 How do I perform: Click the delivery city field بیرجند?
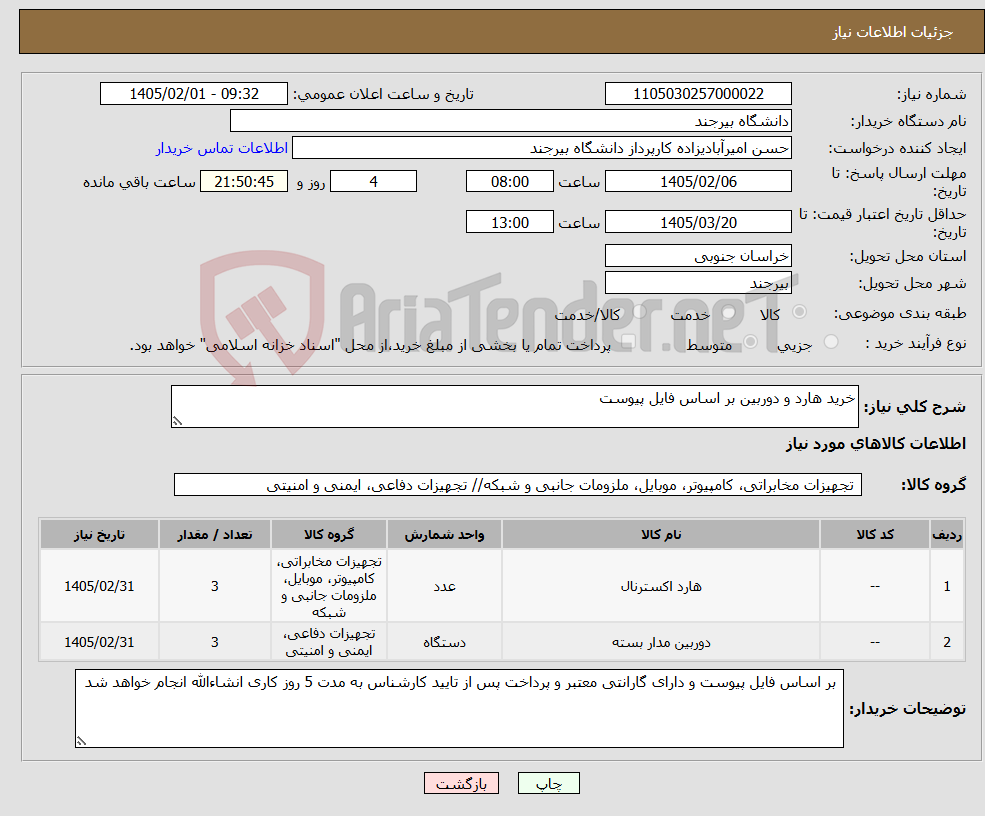coord(698,283)
